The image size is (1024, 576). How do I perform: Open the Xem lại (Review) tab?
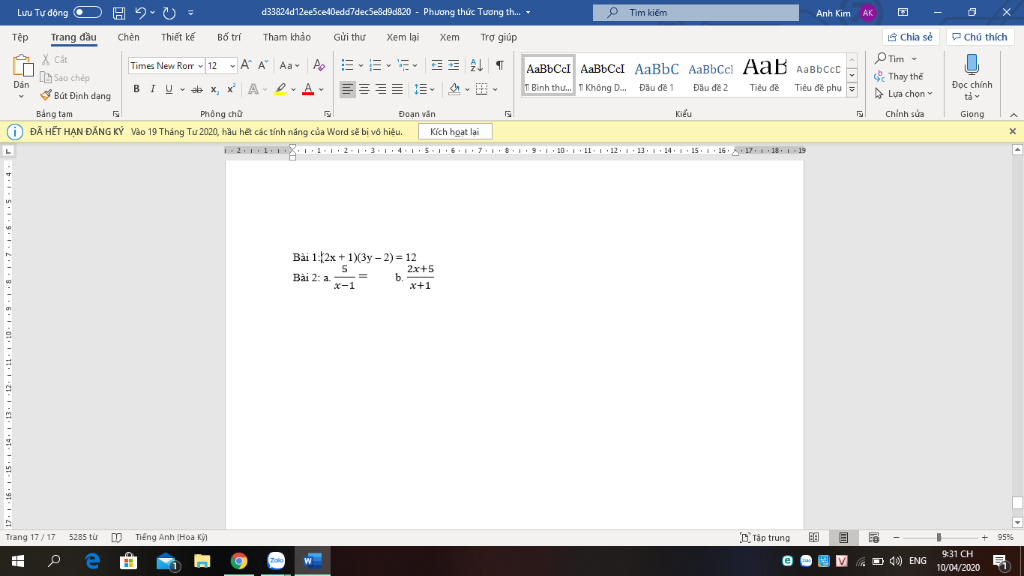(402, 37)
